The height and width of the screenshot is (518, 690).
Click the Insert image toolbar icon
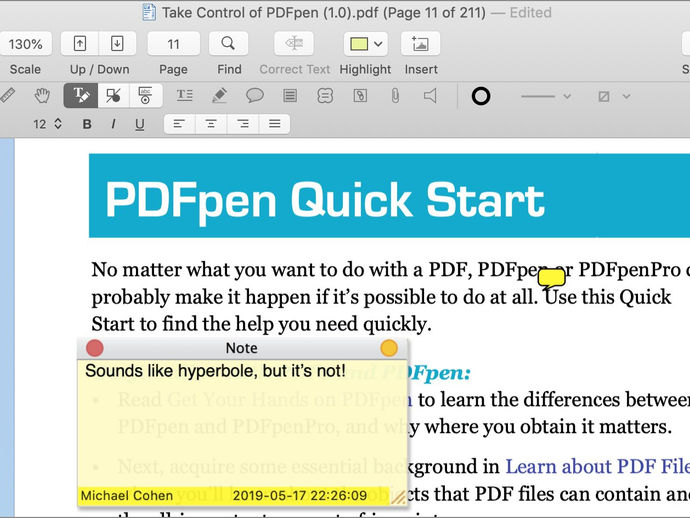tap(420, 44)
